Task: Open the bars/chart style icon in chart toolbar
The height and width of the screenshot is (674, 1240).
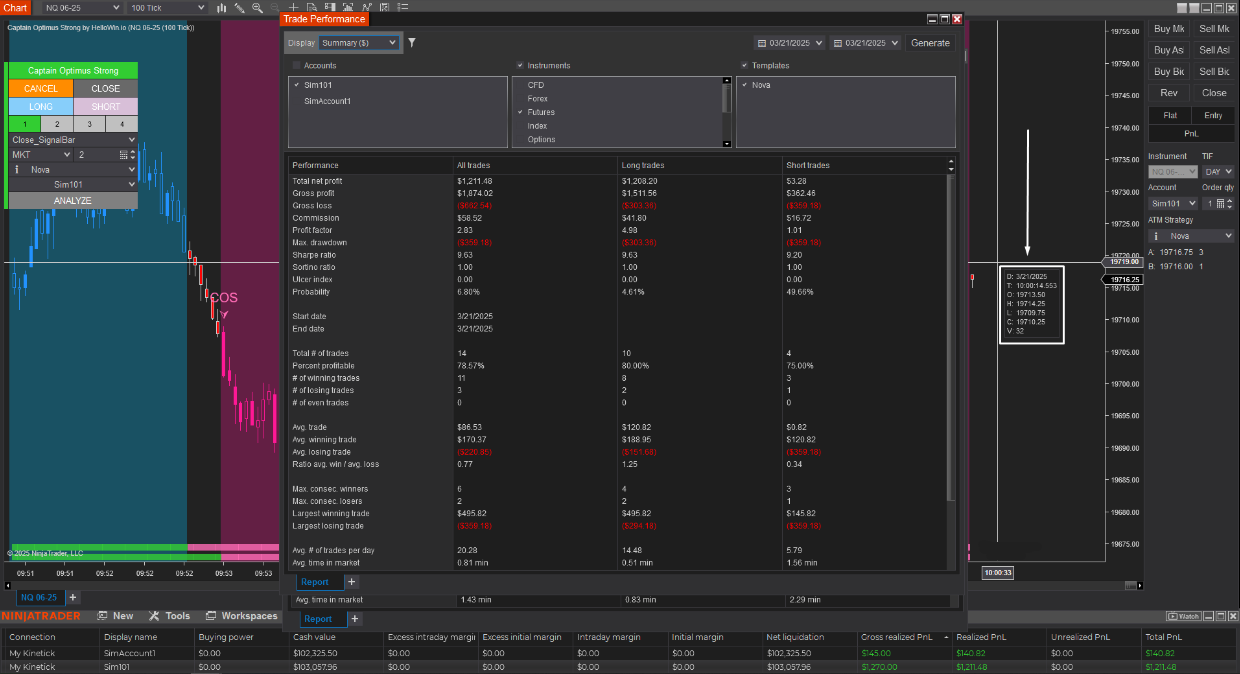Action: (221, 7)
